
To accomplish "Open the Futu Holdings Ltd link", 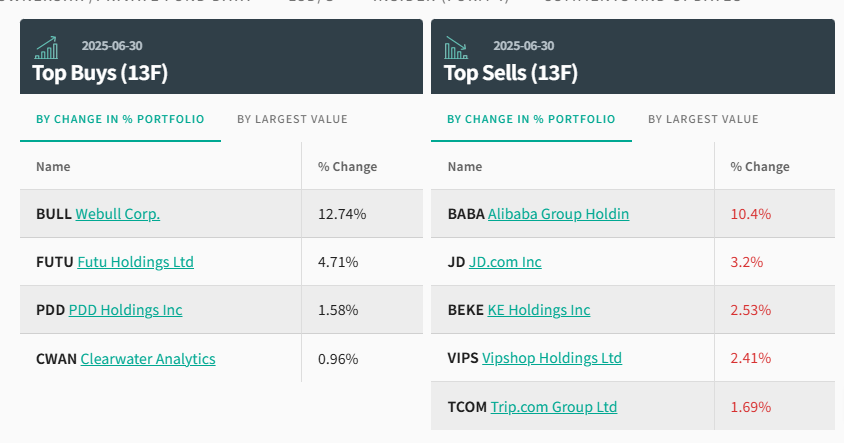I will click(x=135, y=262).
